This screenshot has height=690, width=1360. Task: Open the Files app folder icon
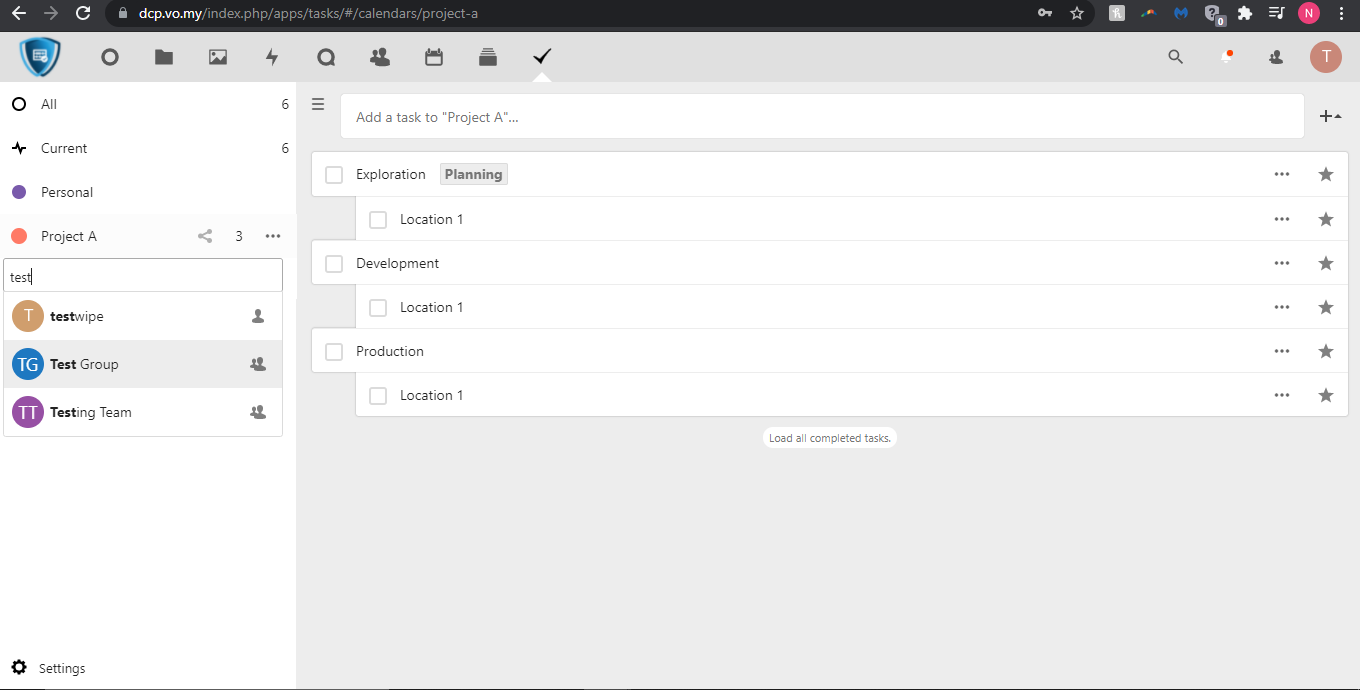pyautogui.click(x=164, y=58)
